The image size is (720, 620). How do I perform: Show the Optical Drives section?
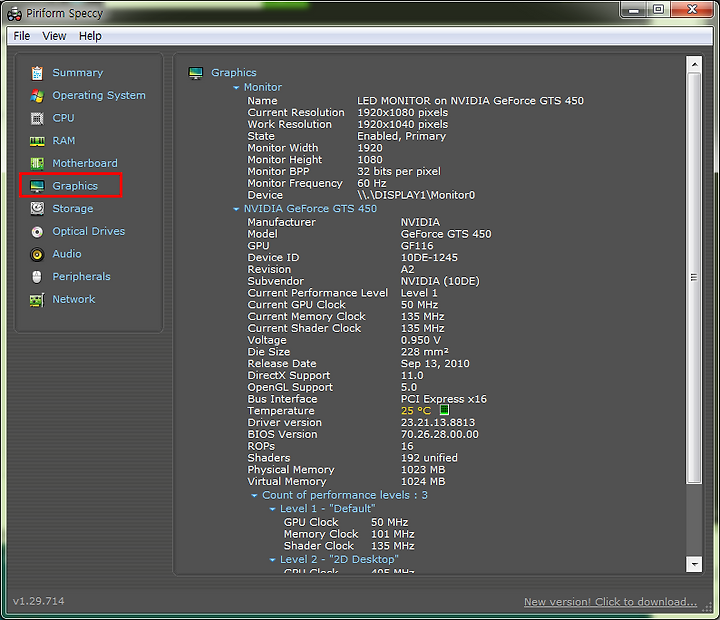[89, 231]
